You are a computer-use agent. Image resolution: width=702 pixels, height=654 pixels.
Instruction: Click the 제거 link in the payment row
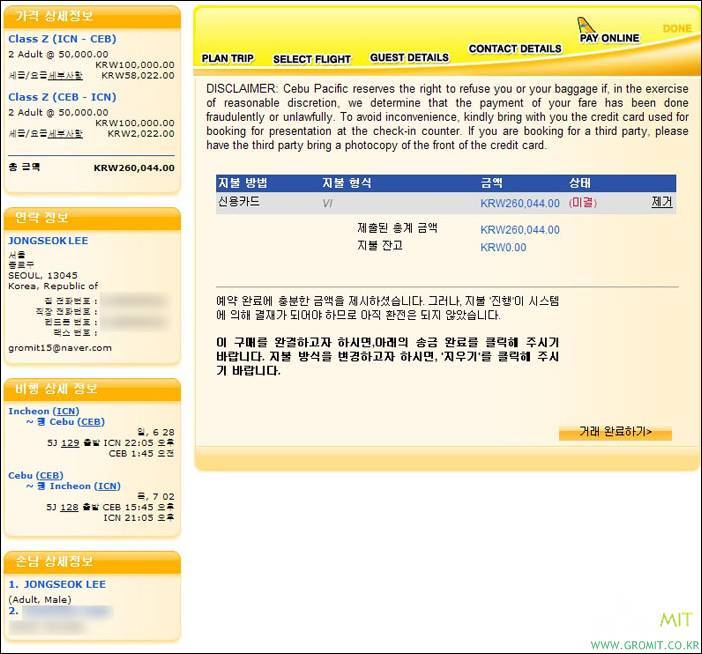click(662, 202)
